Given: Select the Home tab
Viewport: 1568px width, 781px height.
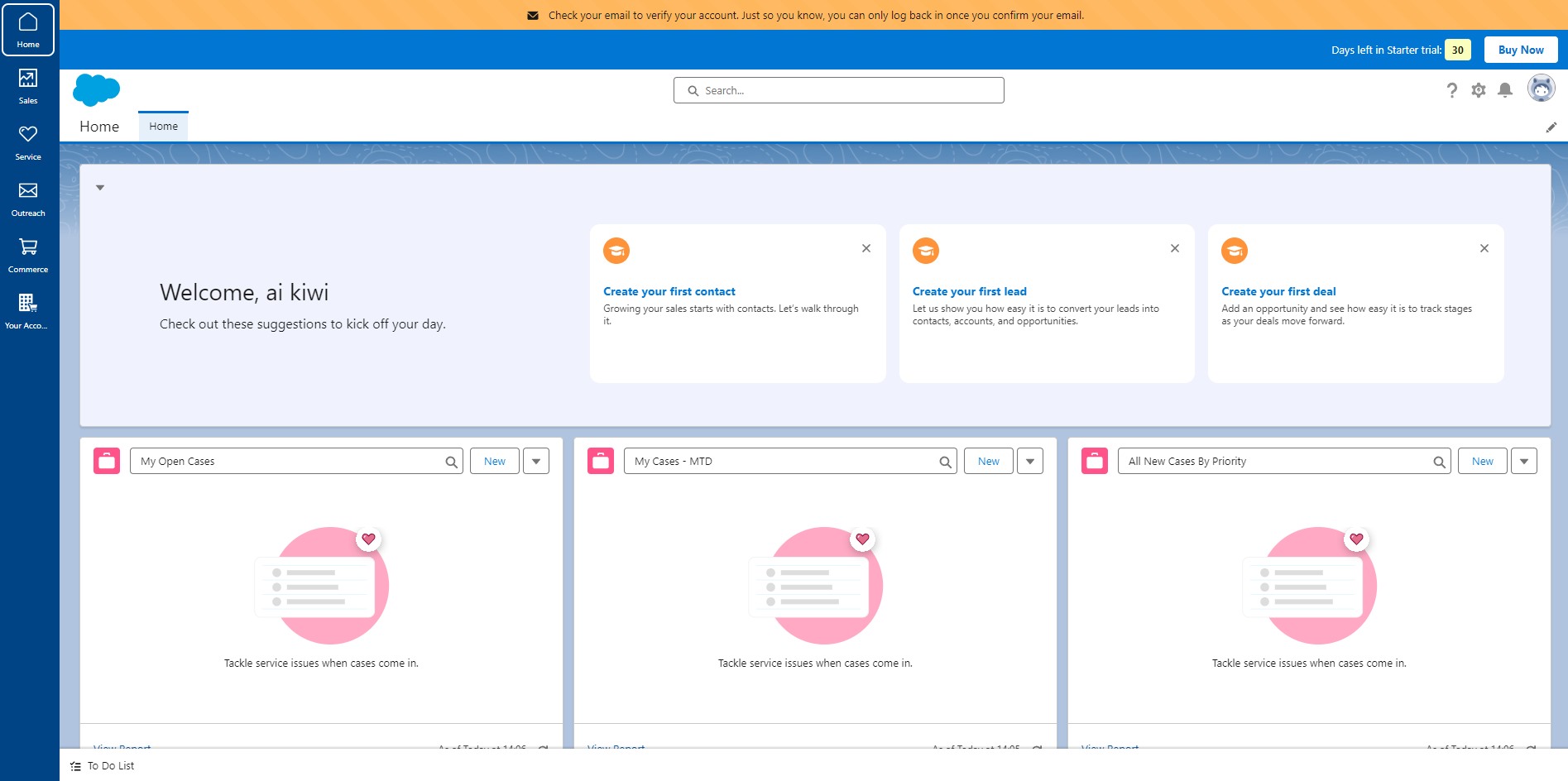Looking at the screenshot, I should pyautogui.click(x=163, y=127).
